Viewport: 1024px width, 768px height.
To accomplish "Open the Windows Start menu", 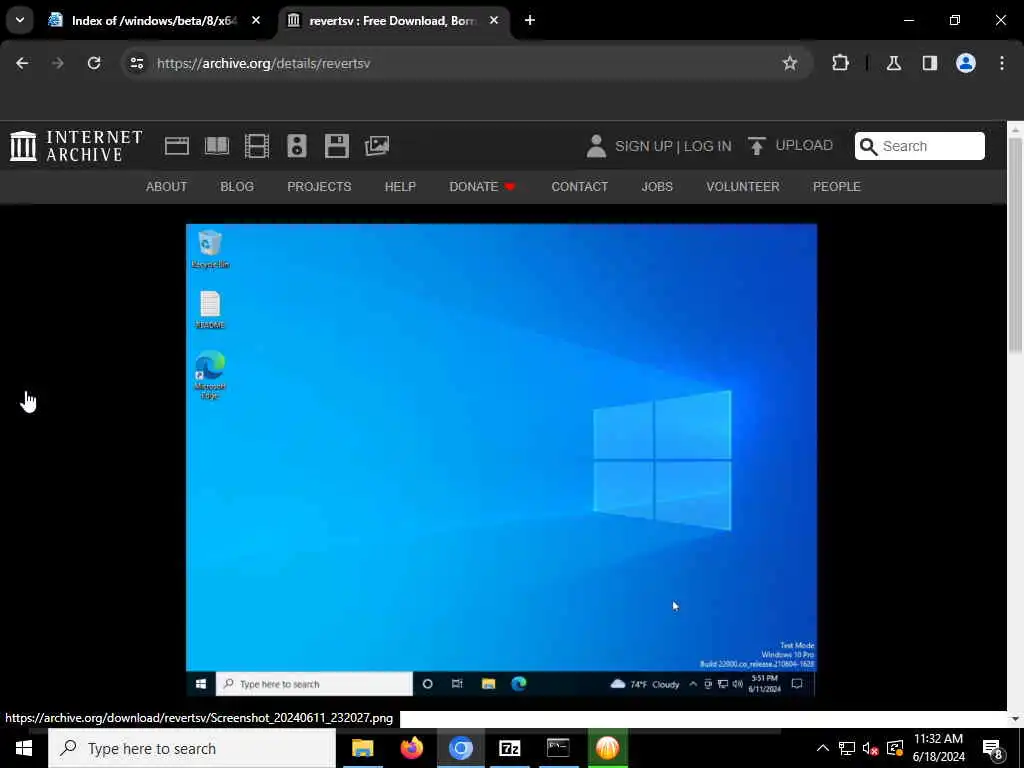I will [x=24, y=748].
